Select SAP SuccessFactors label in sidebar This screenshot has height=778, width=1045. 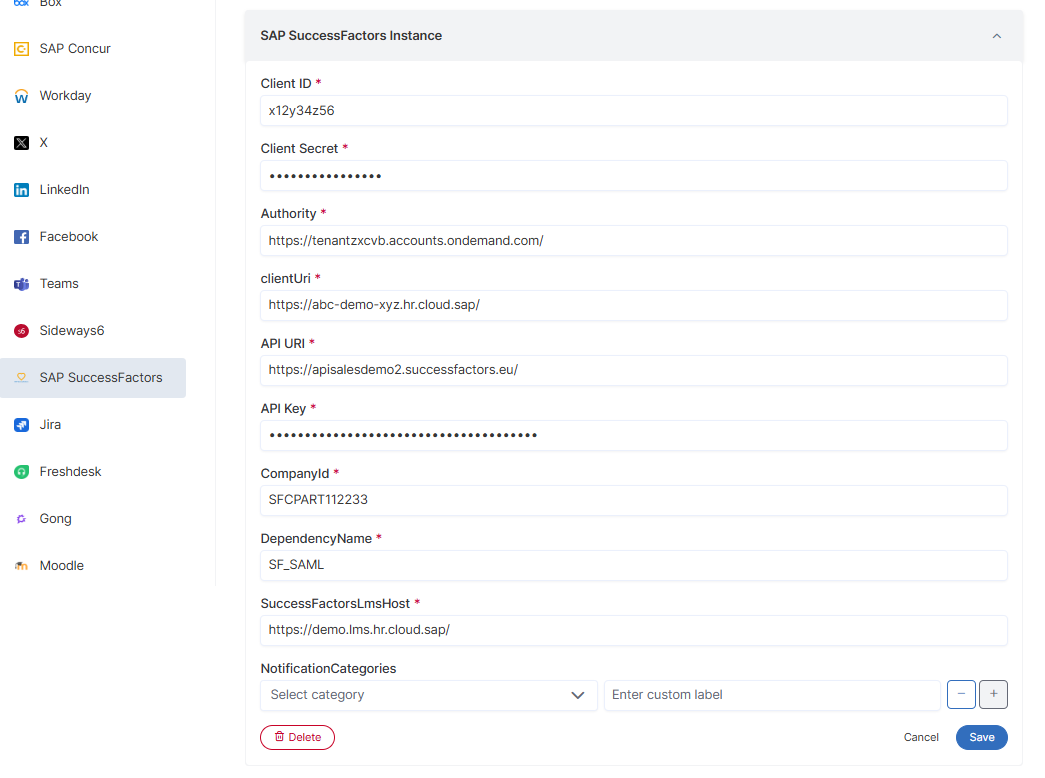pos(101,377)
